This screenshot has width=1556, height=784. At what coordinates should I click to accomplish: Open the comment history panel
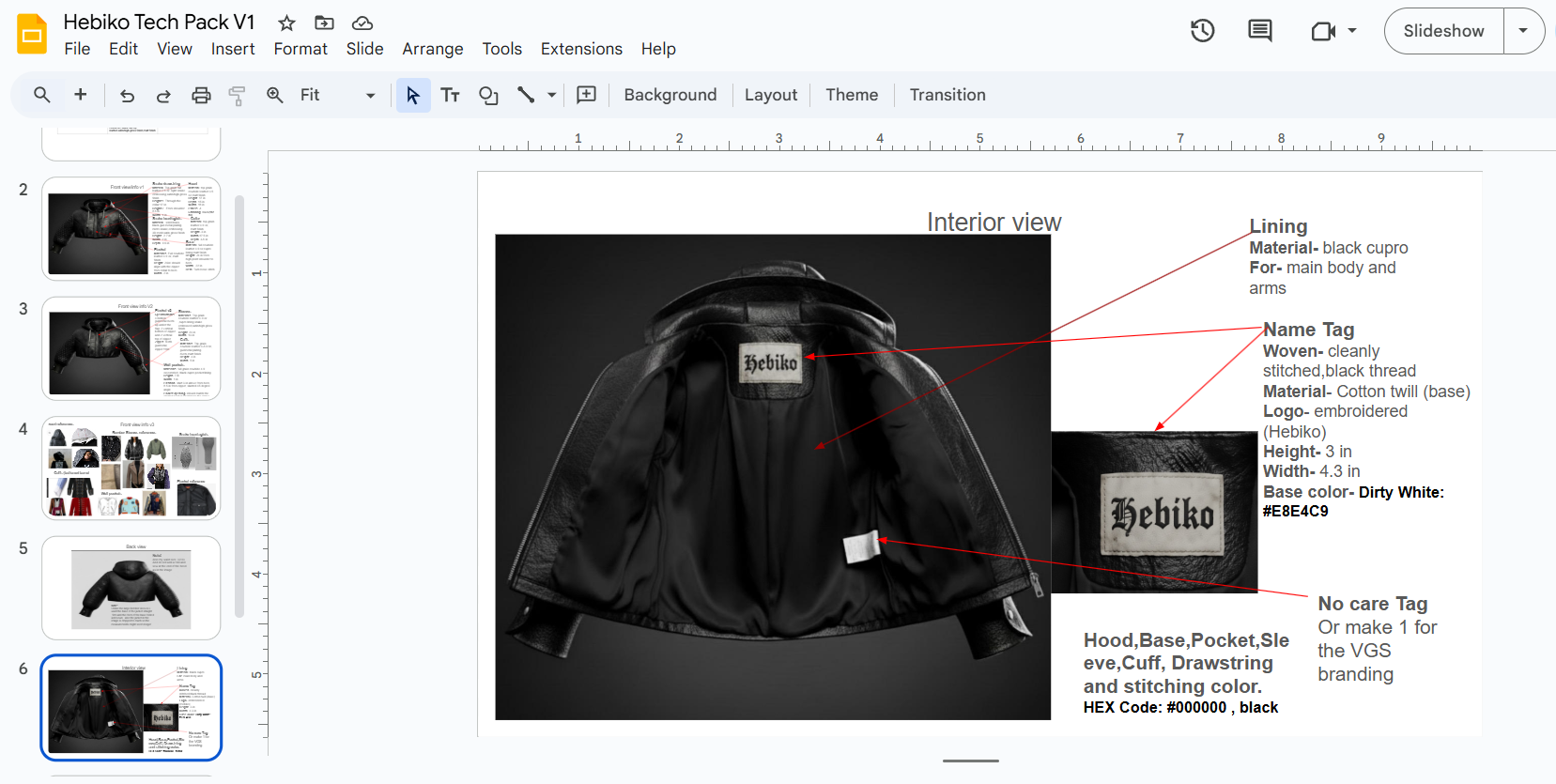1259,31
